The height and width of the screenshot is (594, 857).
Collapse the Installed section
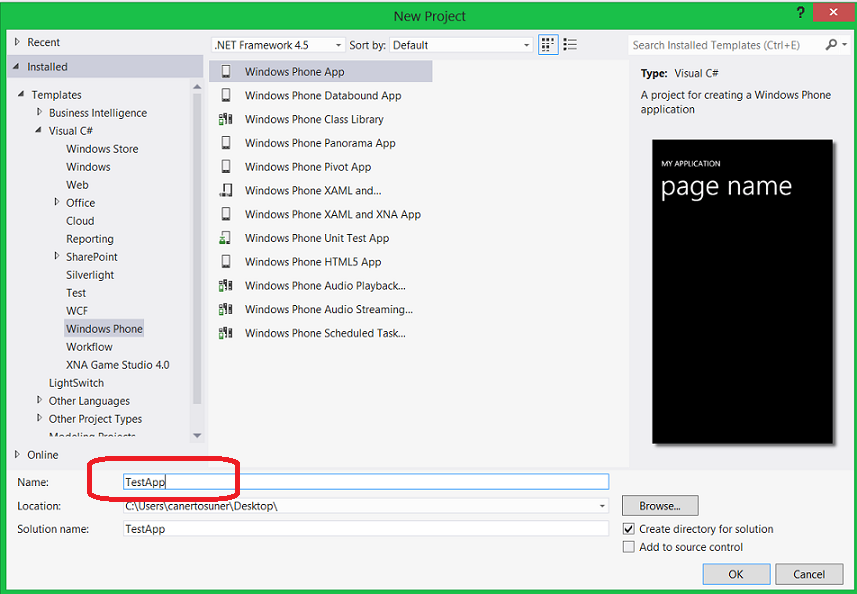click(16, 67)
